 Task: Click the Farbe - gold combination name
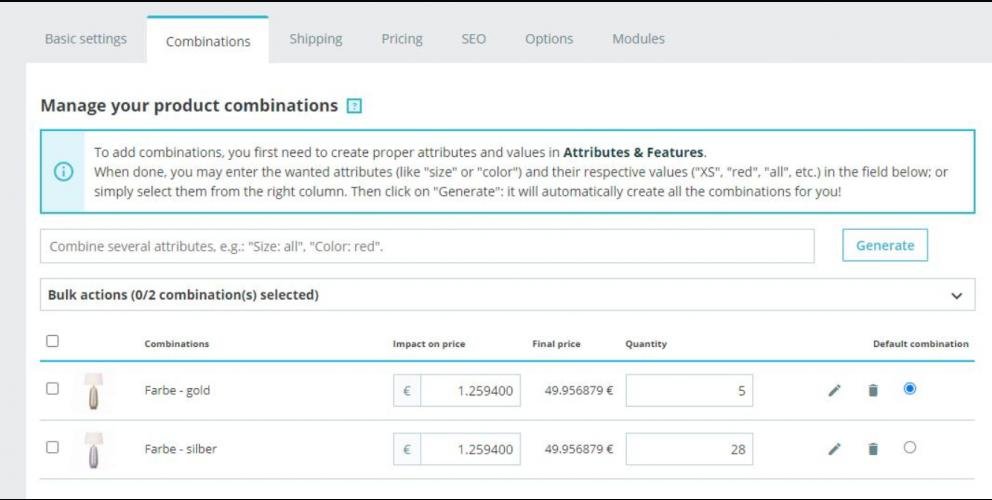tap(177, 391)
